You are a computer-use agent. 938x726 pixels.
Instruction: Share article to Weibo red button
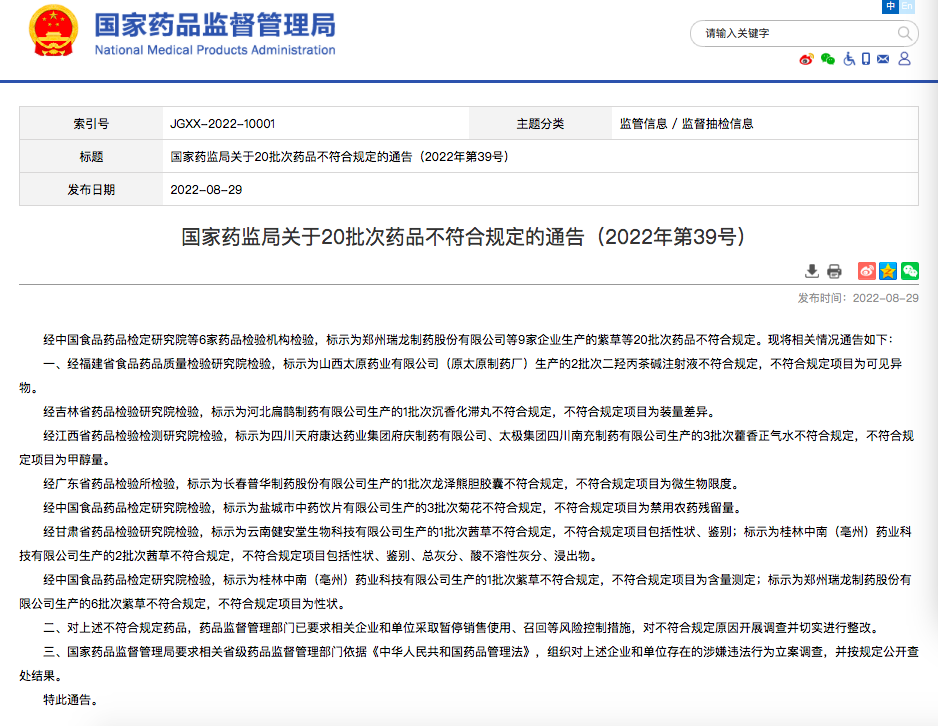866,271
